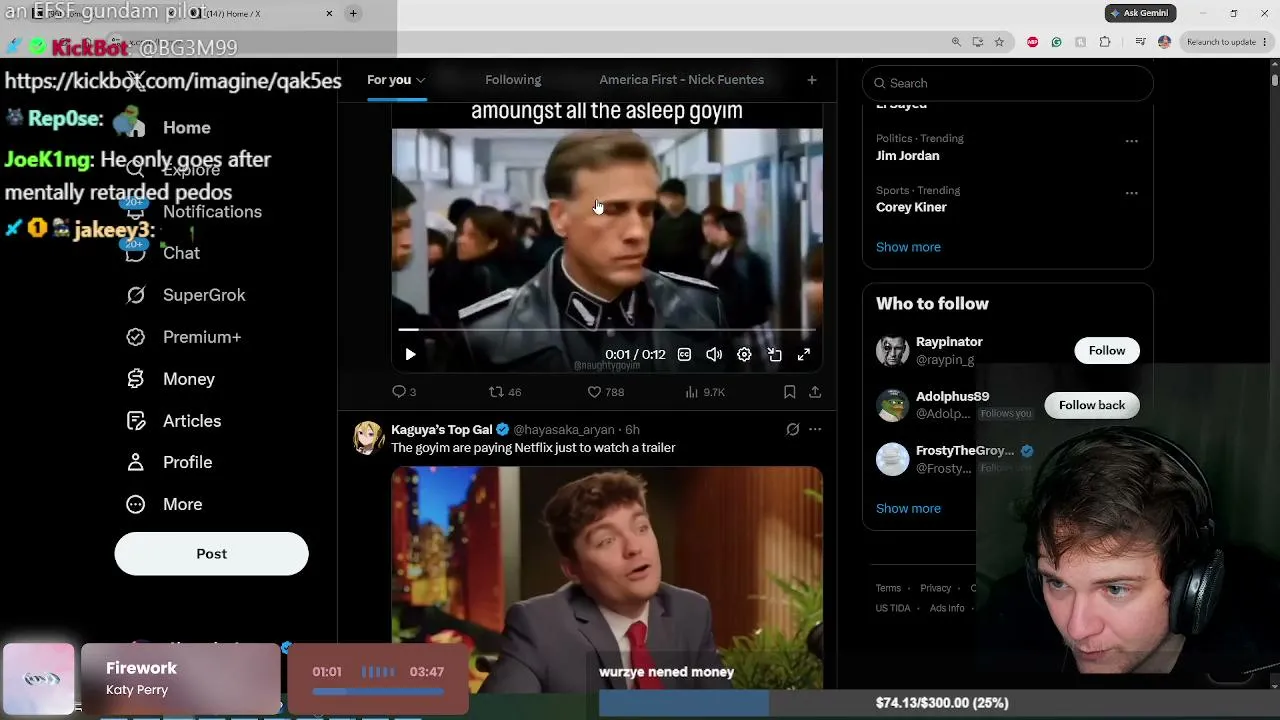The width and height of the screenshot is (1280, 720).
Task: Open the Terms footer link
Action: point(888,588)
